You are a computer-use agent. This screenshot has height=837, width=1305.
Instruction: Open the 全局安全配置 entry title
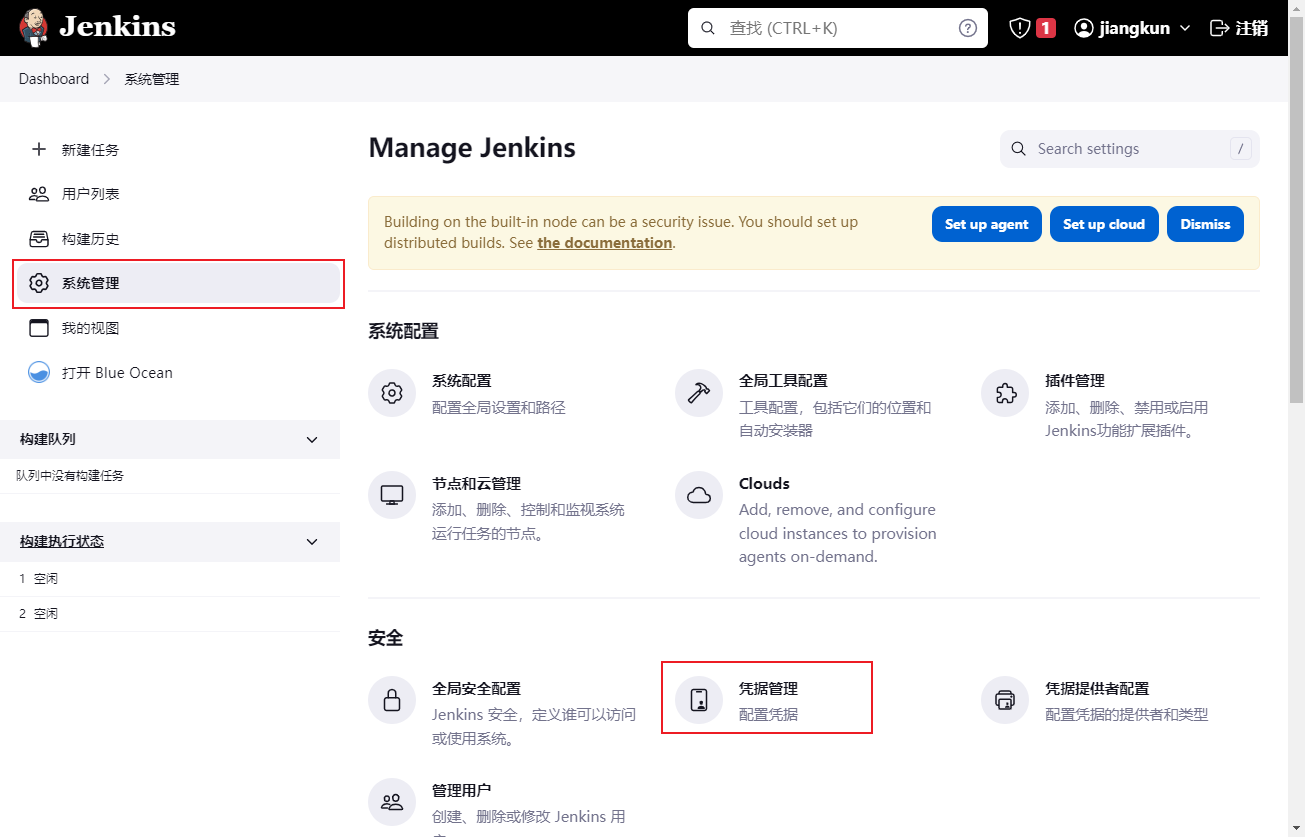point(476,688)
